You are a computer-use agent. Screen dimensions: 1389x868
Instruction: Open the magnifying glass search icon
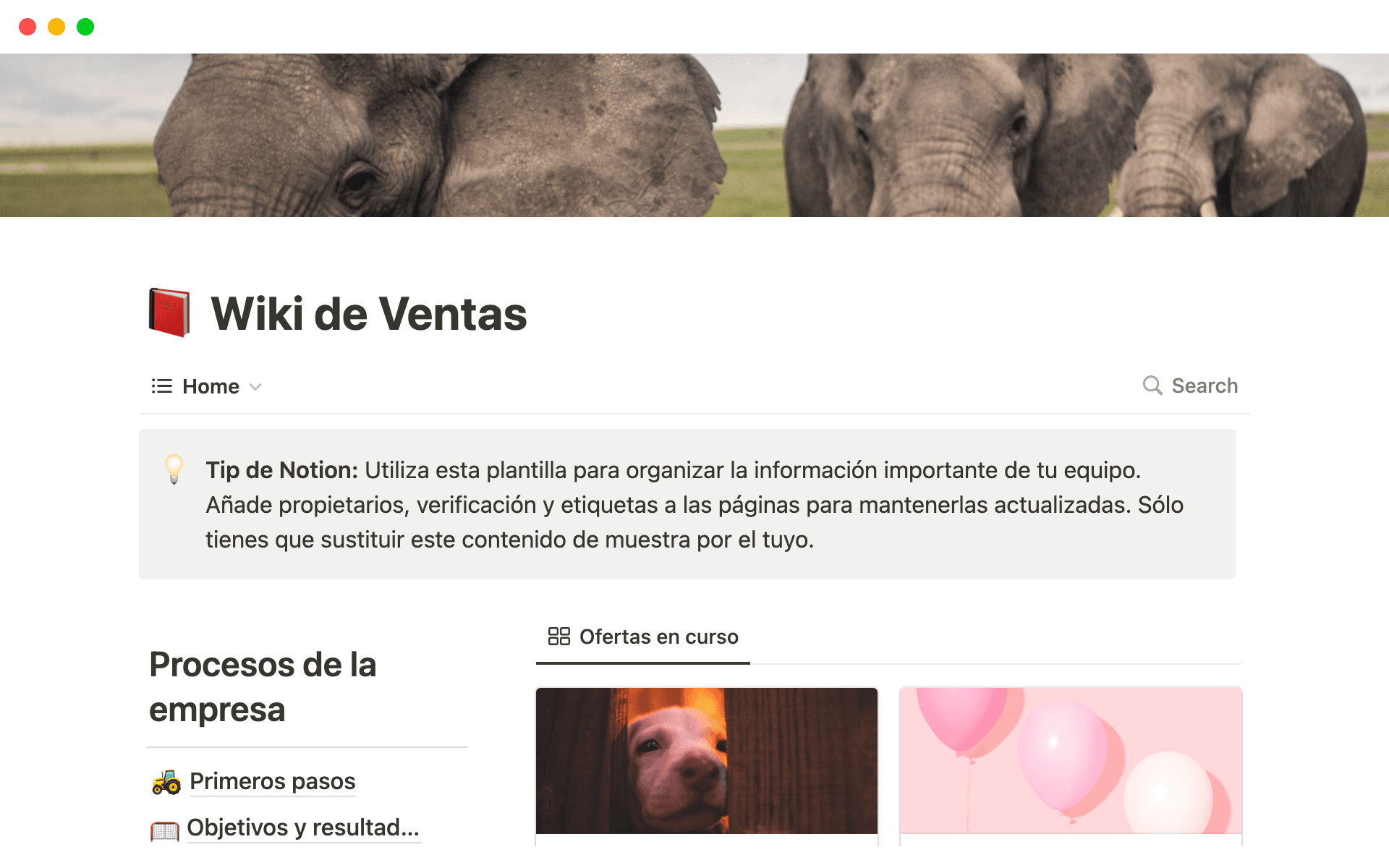click(1152, 386)
